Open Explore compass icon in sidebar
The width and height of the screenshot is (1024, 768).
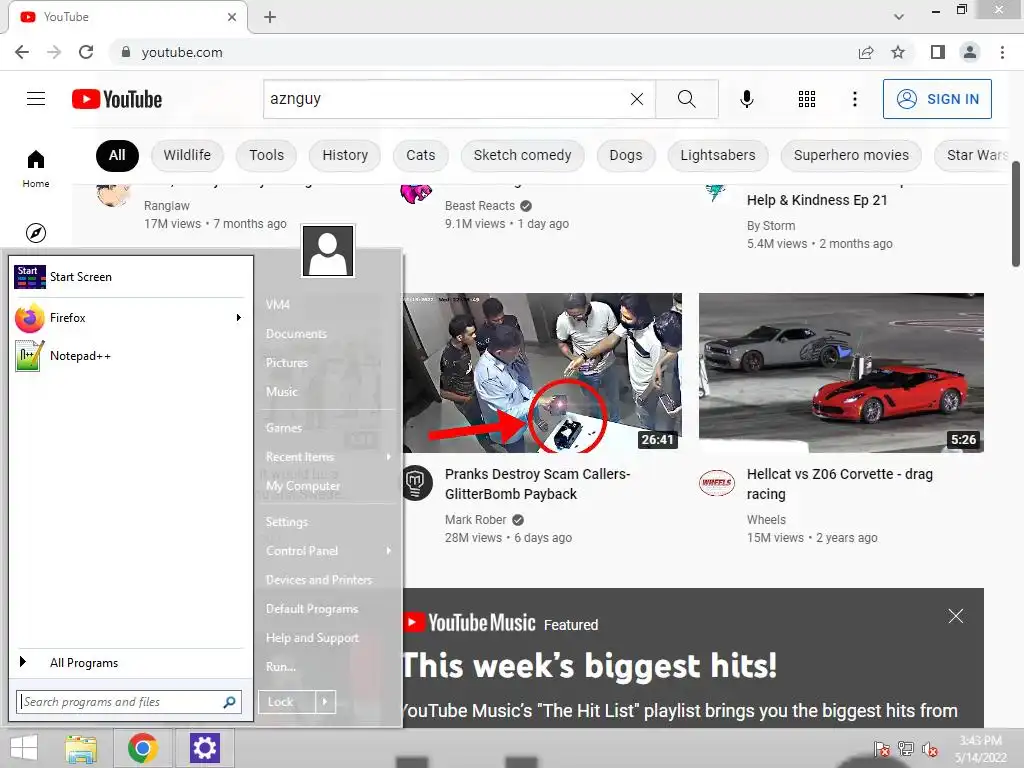coord(36,232)
